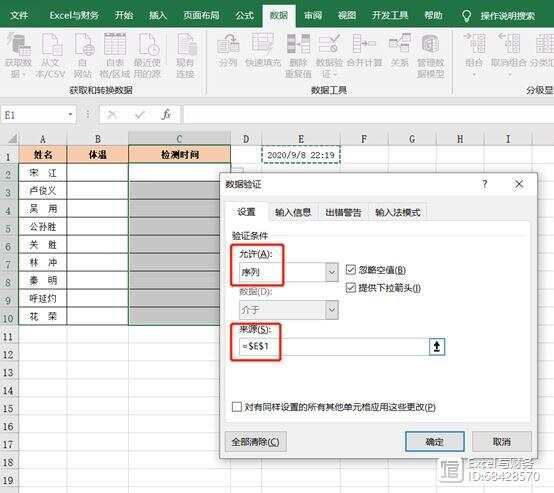The image size is (554, 493).
Task: Switch to Error Alert (出错警告) tab
Action: (343, 212)
